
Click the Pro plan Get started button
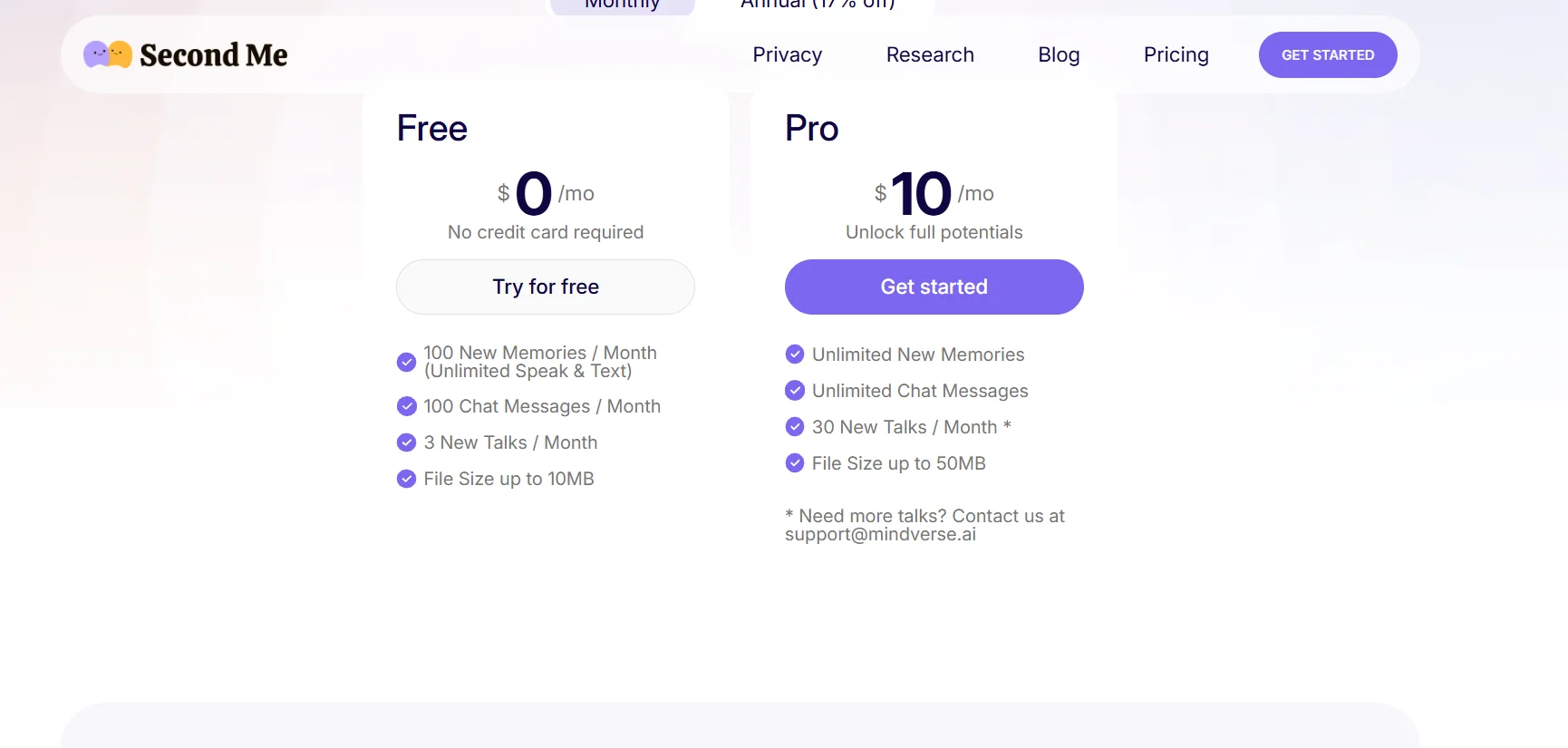coord(934,287)
